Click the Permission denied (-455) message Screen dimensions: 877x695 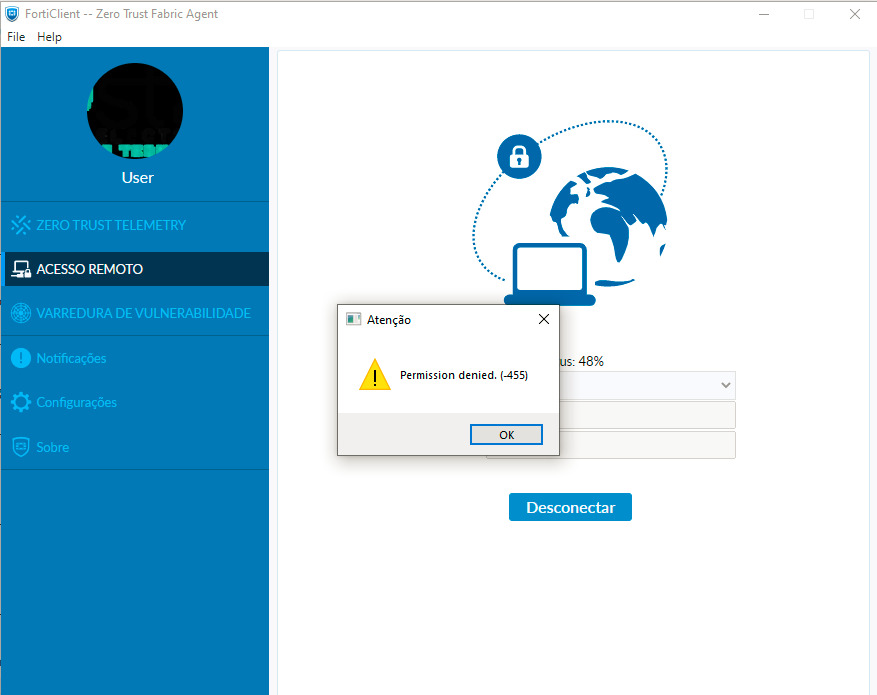tap(464, 375)
